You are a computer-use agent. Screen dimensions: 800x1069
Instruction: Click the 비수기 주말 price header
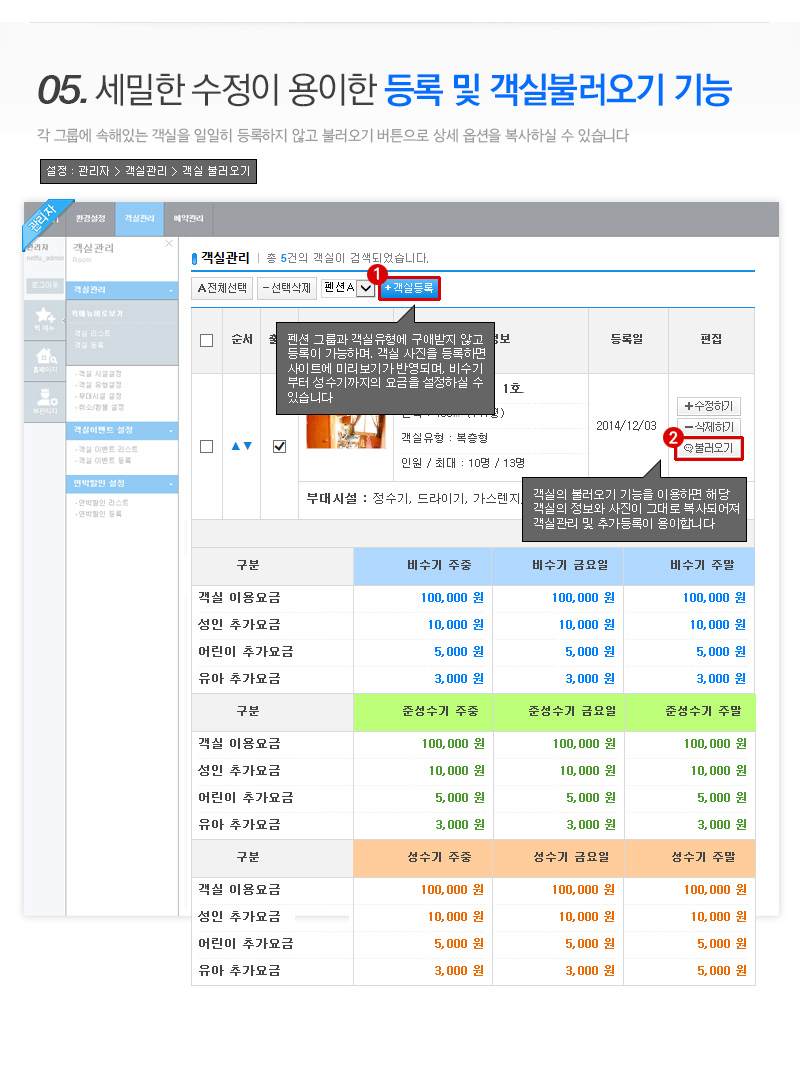click(x=689, y=566)
